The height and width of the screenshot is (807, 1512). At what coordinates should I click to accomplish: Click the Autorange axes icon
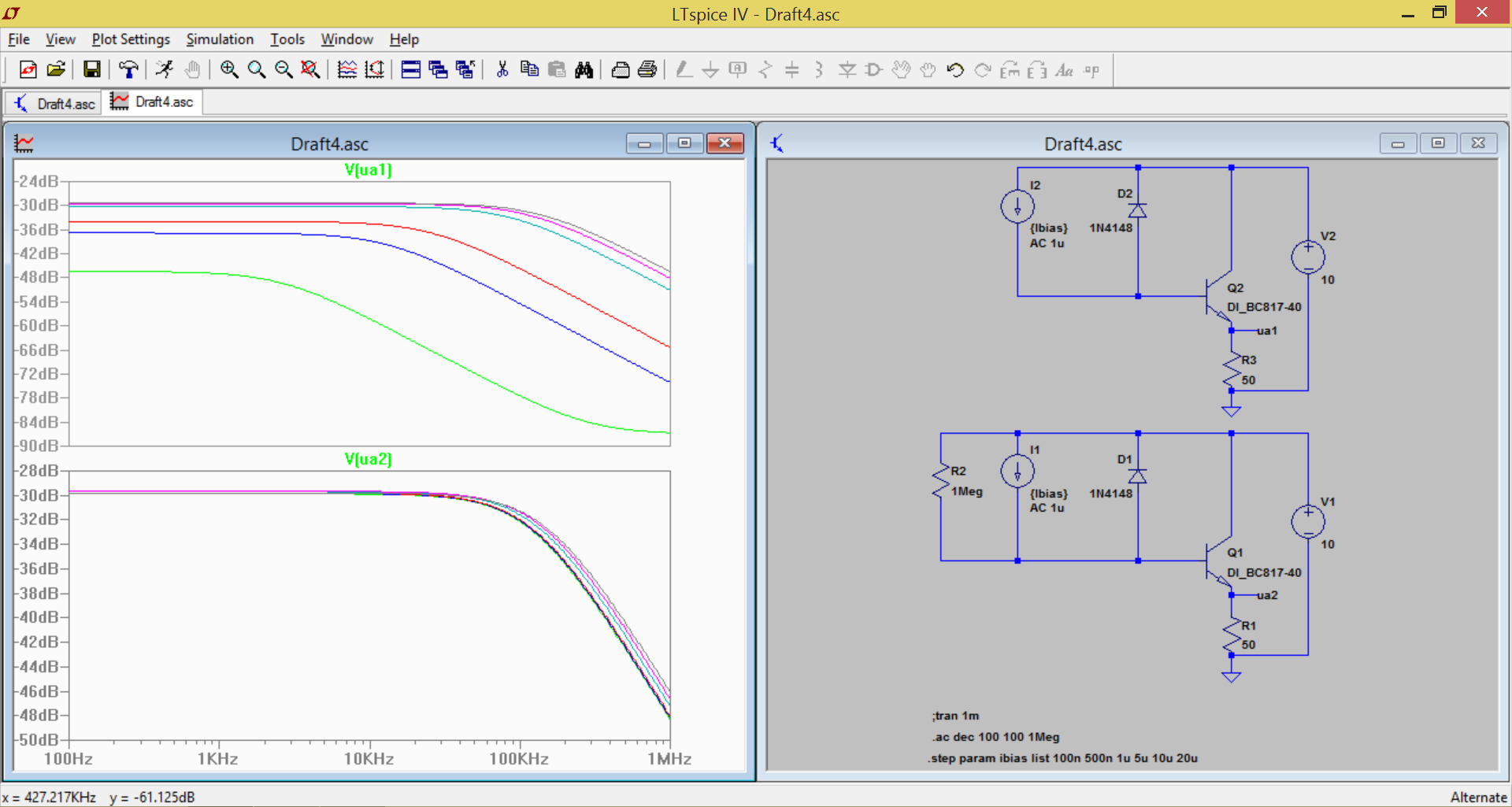click(x=374, y=70)
